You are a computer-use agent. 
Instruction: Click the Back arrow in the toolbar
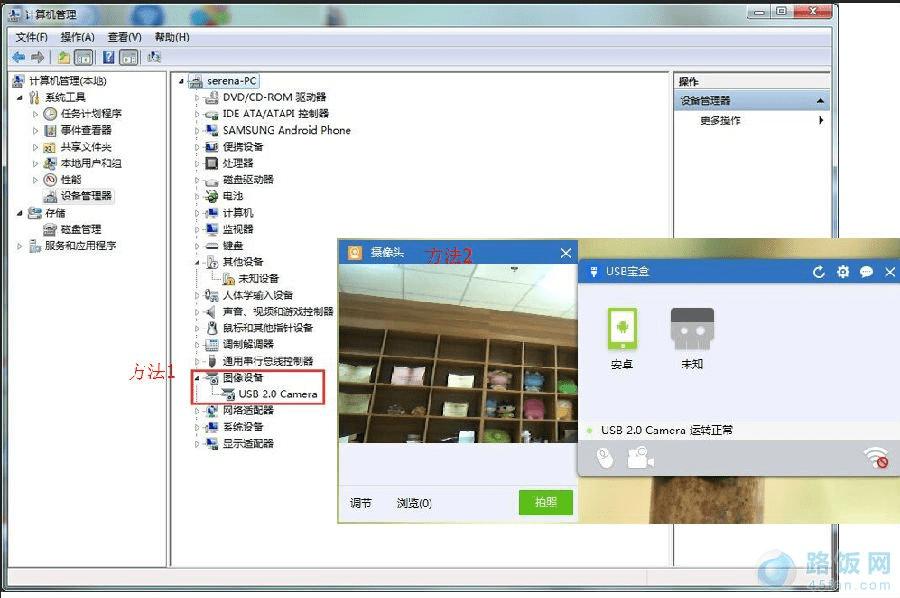18,57
